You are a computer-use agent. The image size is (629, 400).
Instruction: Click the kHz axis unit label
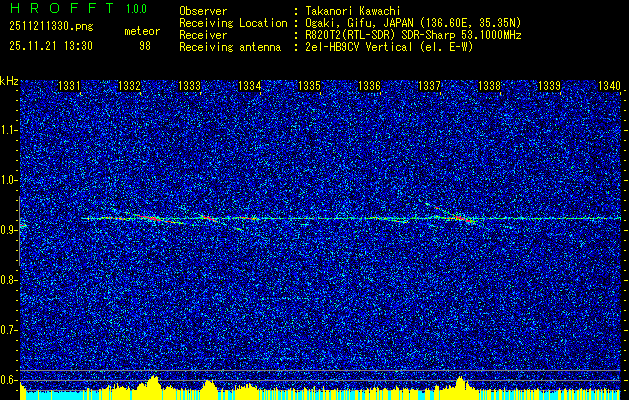coord(9,81)
